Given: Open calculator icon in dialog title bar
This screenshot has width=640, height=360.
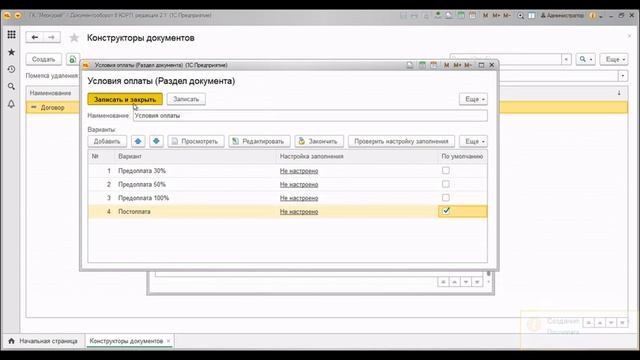Looking at the screenshot, I should (422, 65).
